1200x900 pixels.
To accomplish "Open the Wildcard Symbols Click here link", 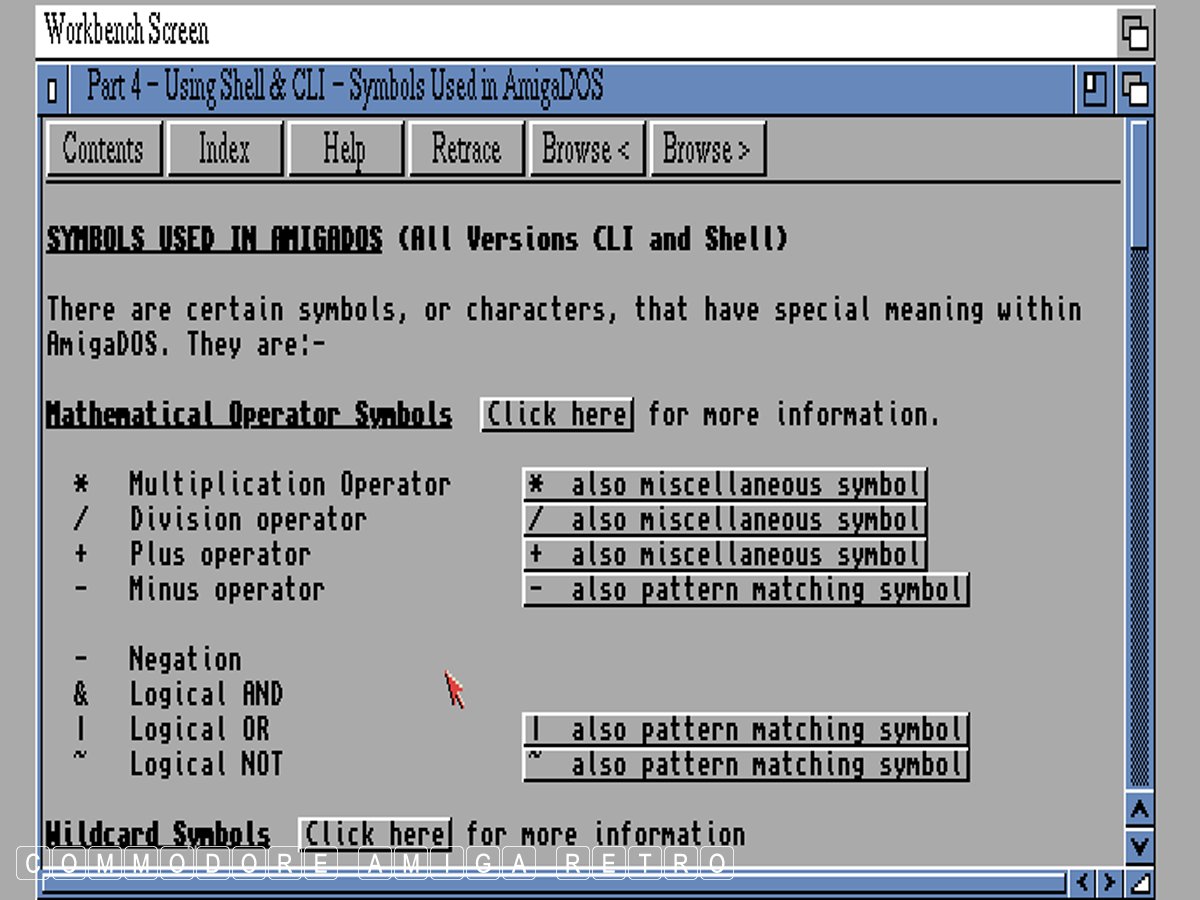I will click(x=375, y=834).
